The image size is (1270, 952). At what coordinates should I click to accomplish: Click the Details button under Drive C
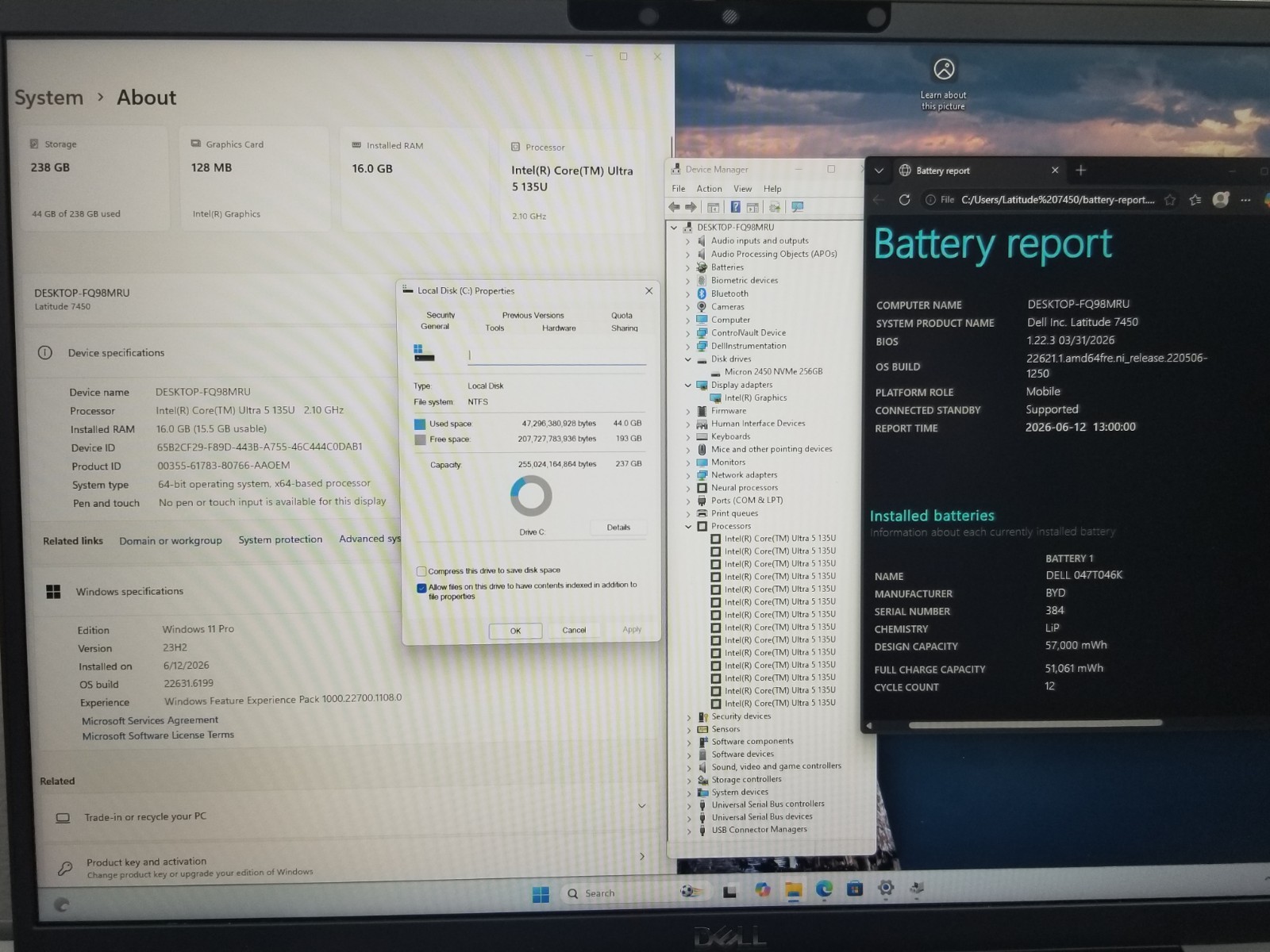click(618, 528)
